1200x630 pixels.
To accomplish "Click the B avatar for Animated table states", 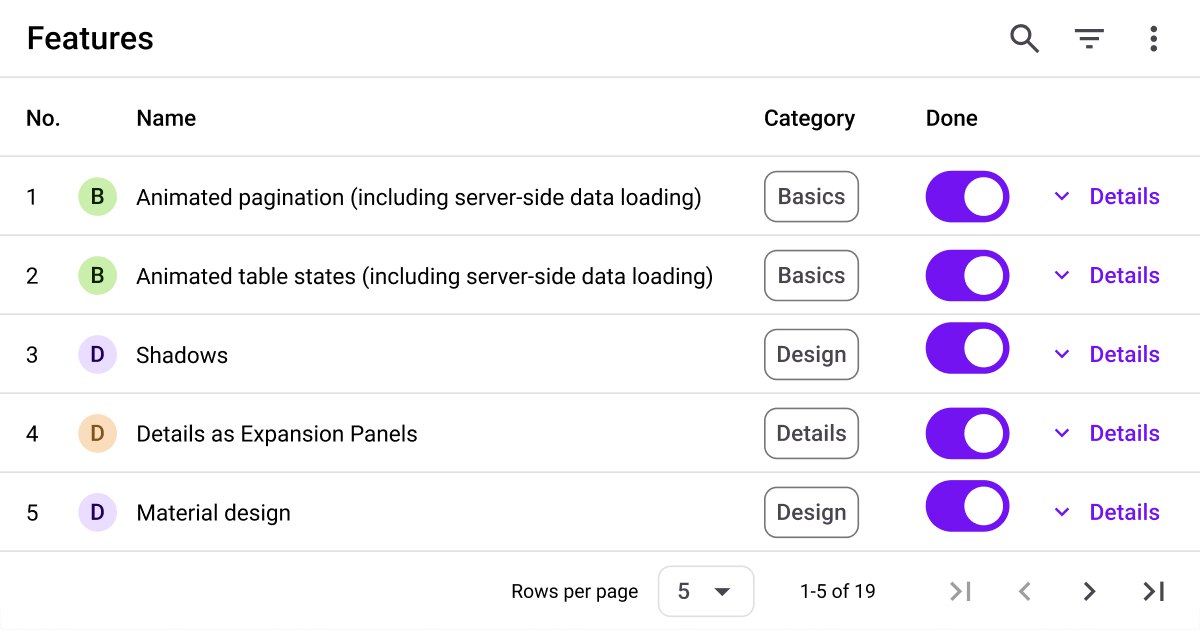I will (x=98, y=276).
